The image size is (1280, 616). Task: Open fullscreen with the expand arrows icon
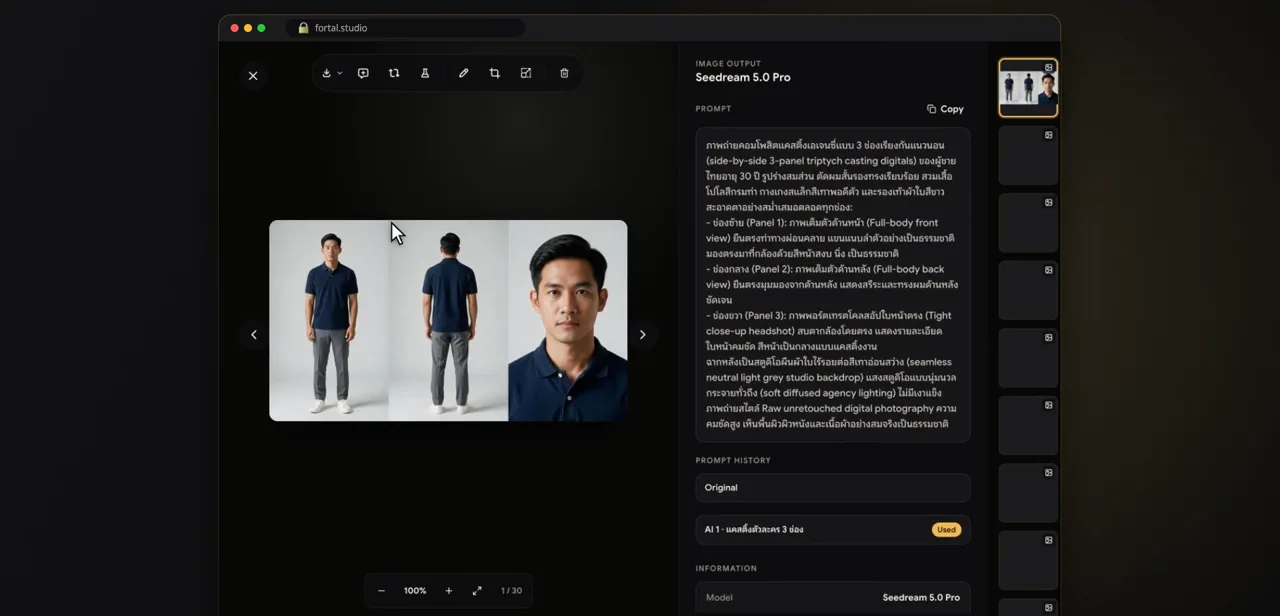pyautogui.click(x=477, y=591)
